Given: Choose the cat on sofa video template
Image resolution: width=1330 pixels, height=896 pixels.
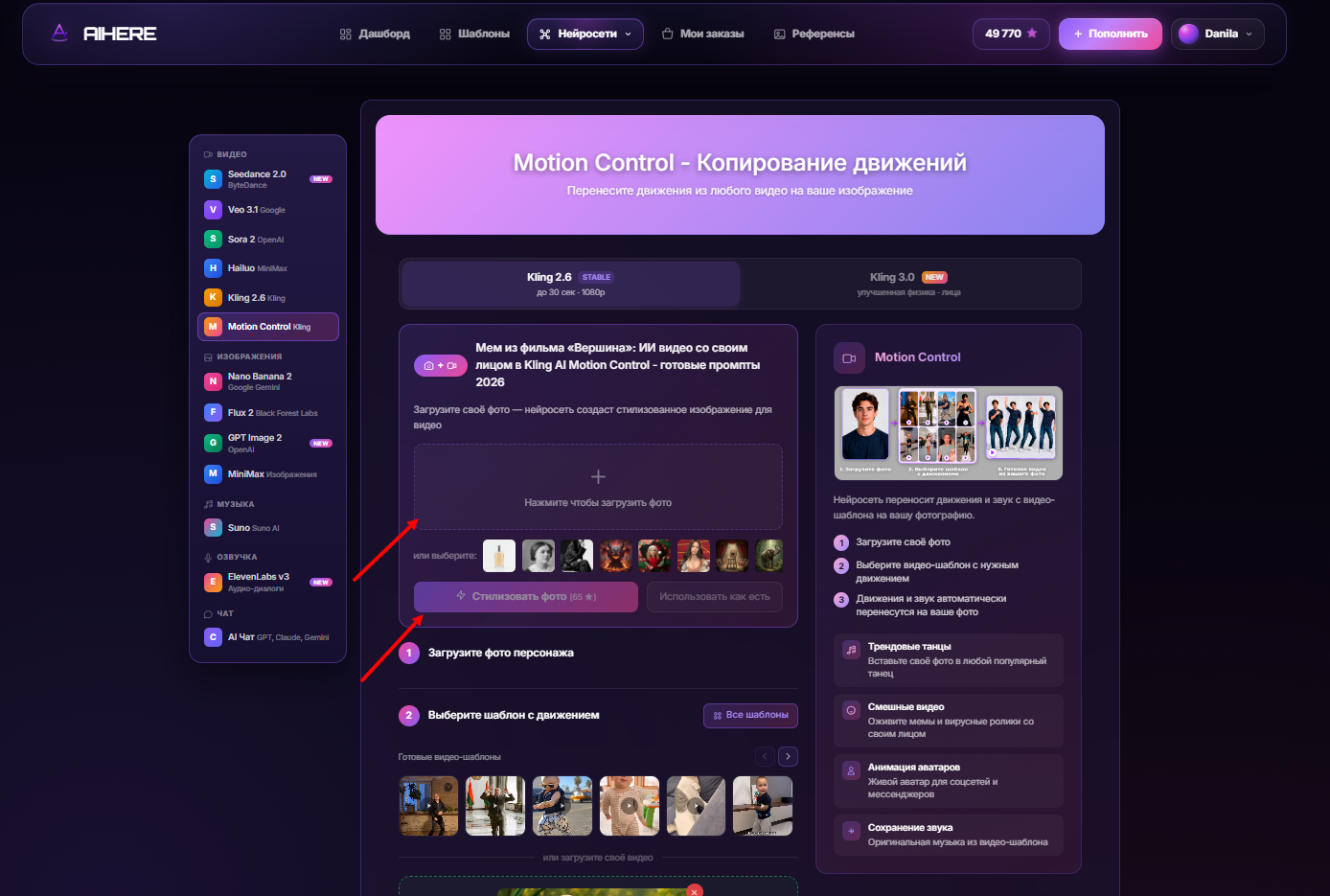Looking at the screenshot, I should [696, 806].
